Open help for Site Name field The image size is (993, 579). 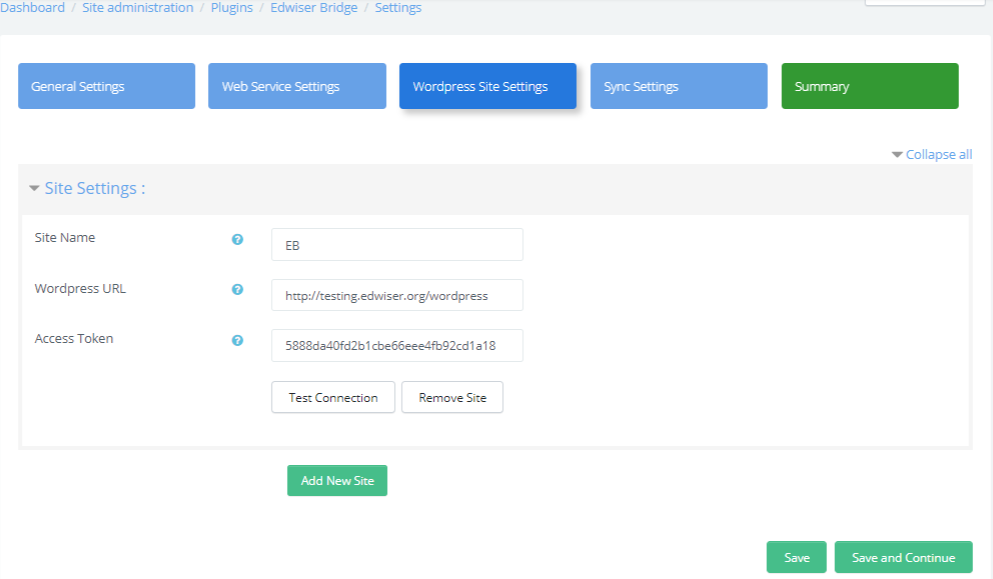tap(237, 239)
